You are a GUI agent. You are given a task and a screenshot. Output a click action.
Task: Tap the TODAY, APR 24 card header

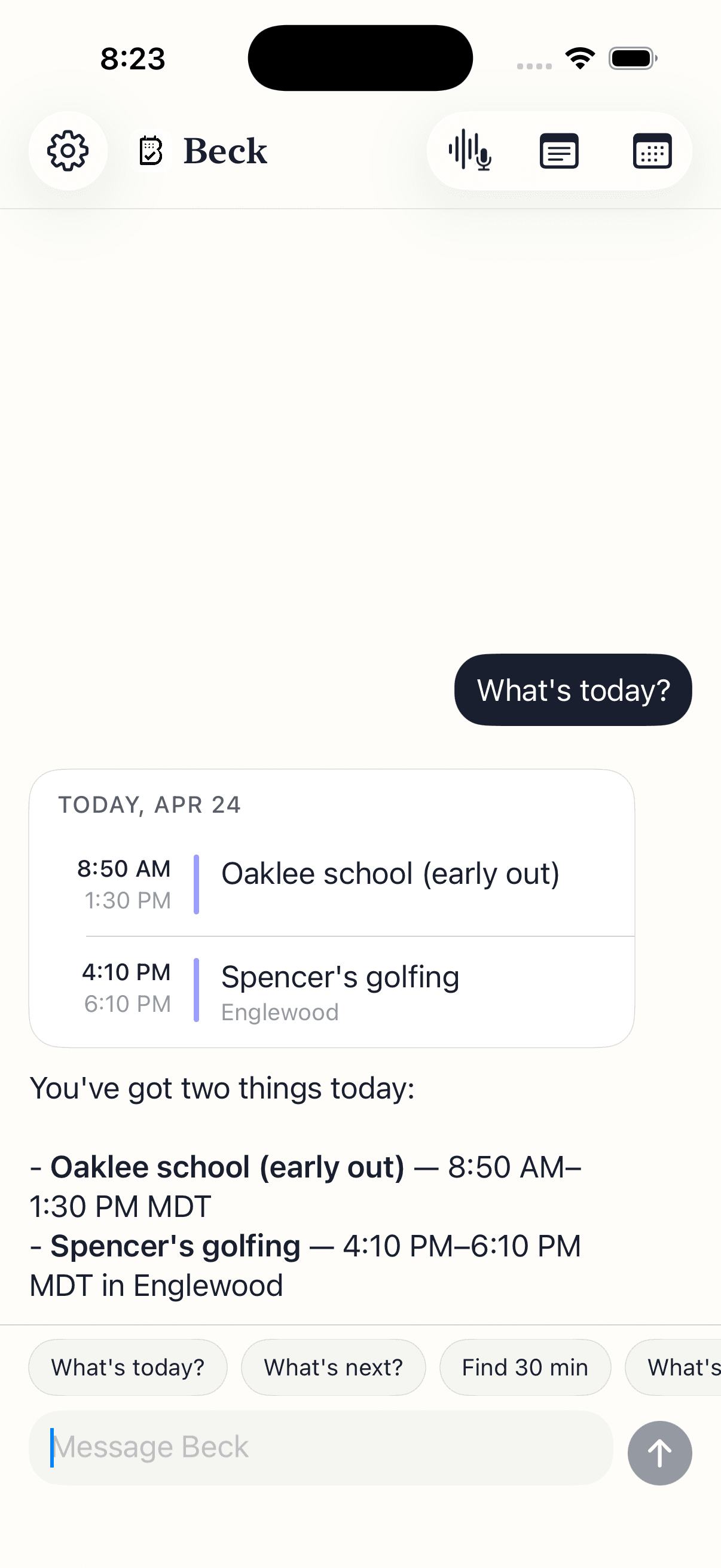149,805
